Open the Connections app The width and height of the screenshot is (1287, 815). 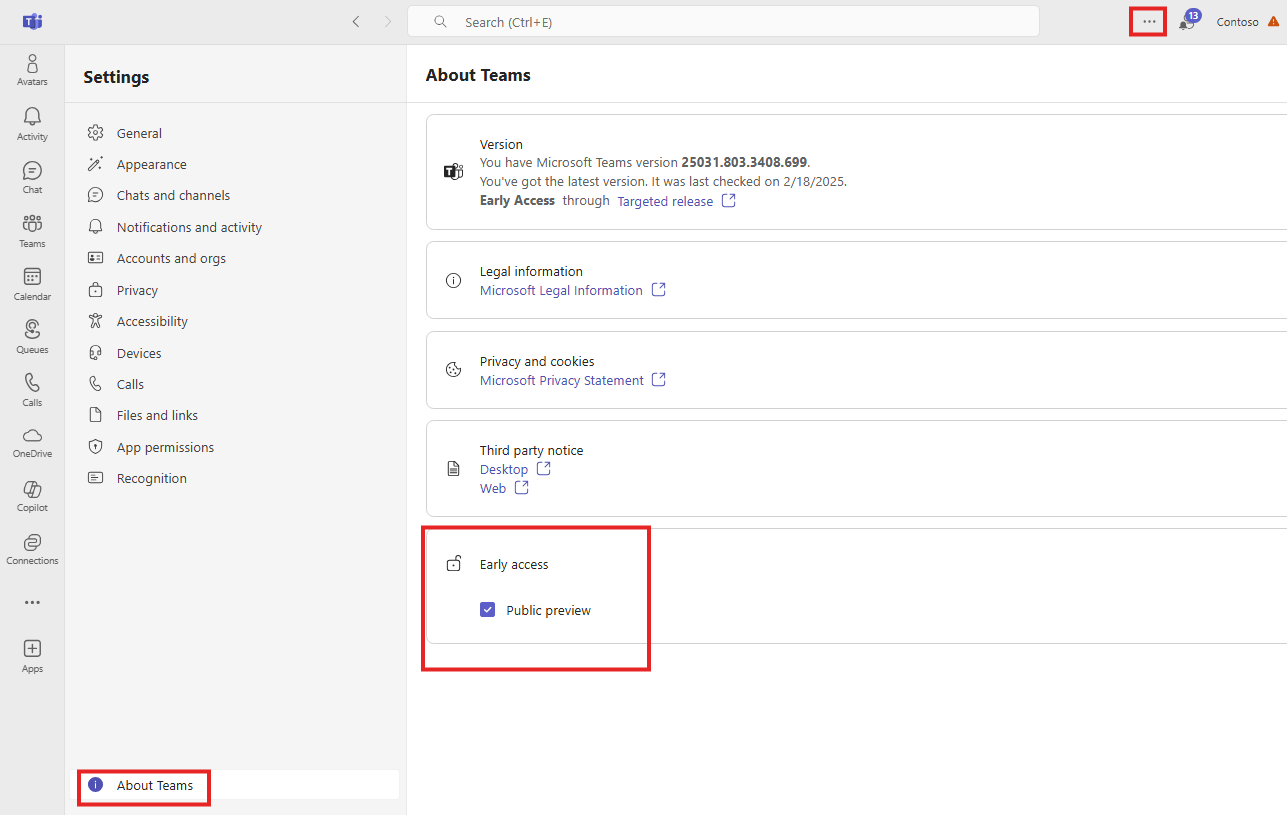31,547
